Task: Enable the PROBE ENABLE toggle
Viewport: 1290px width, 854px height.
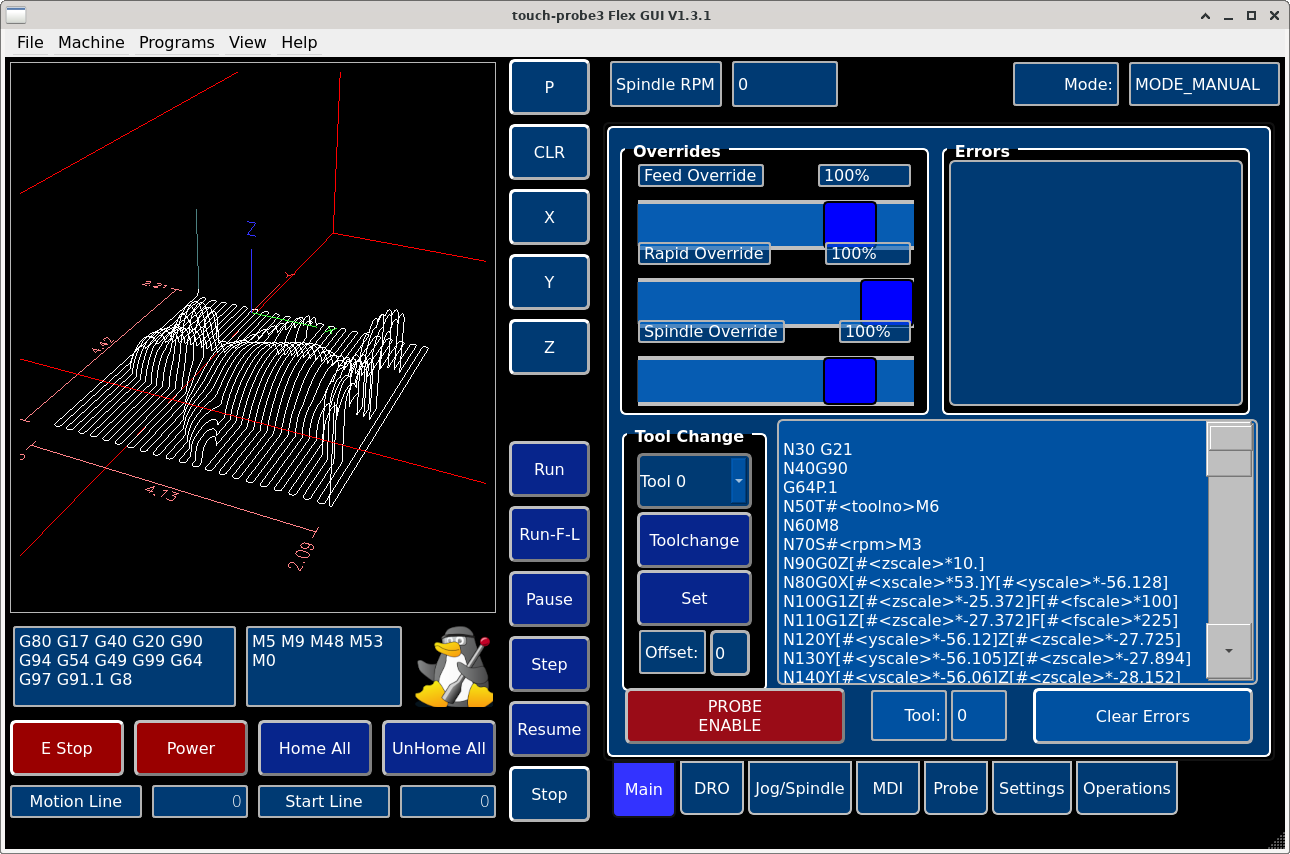Action: [735, 716]
